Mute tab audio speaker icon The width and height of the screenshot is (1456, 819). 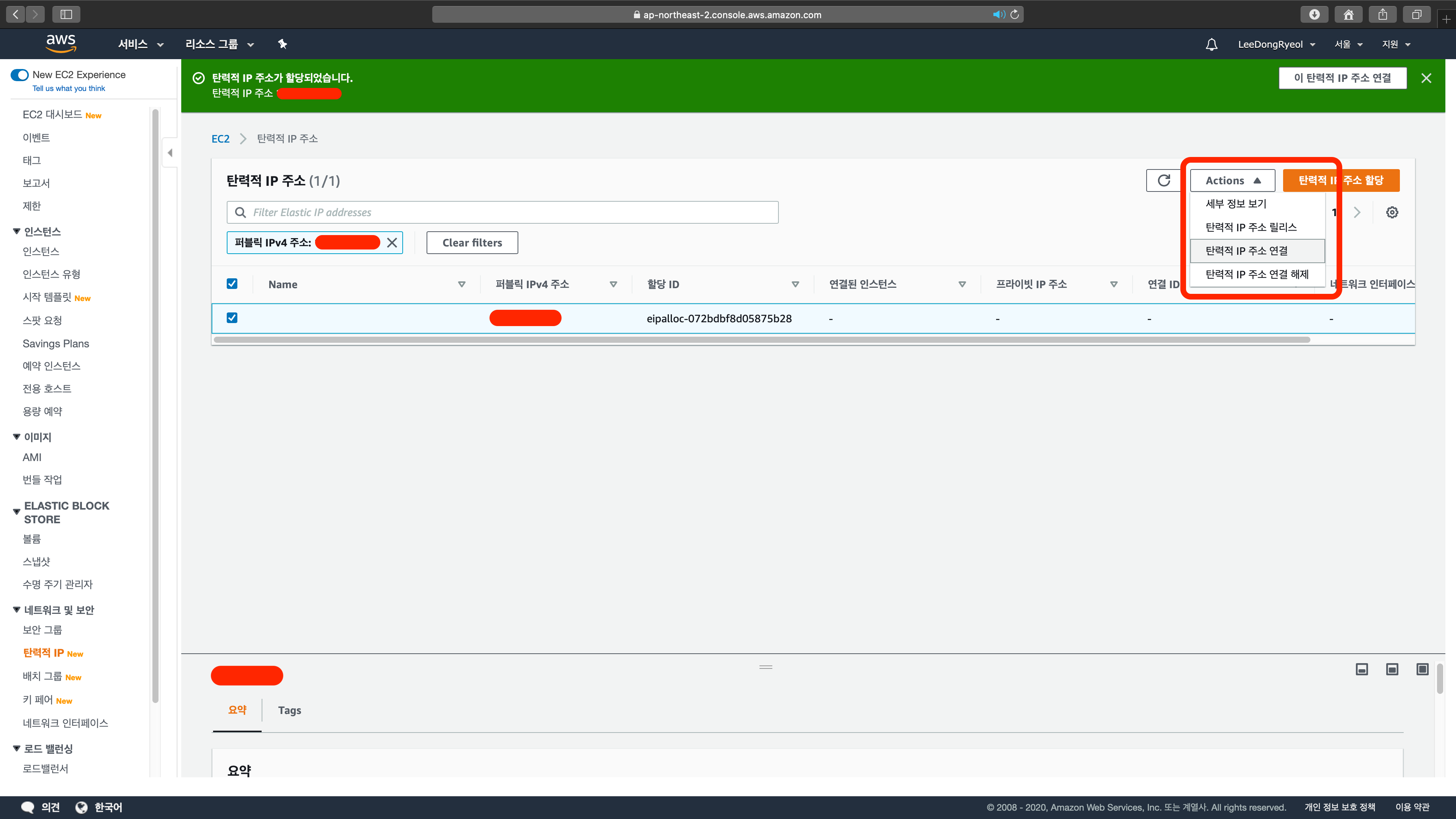(999, 15)
